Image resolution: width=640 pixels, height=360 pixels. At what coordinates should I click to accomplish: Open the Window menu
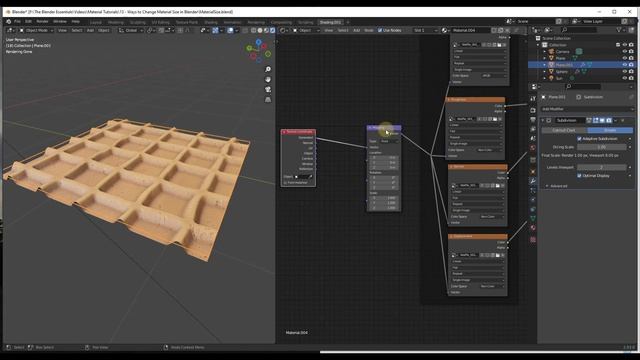(60, 22)
